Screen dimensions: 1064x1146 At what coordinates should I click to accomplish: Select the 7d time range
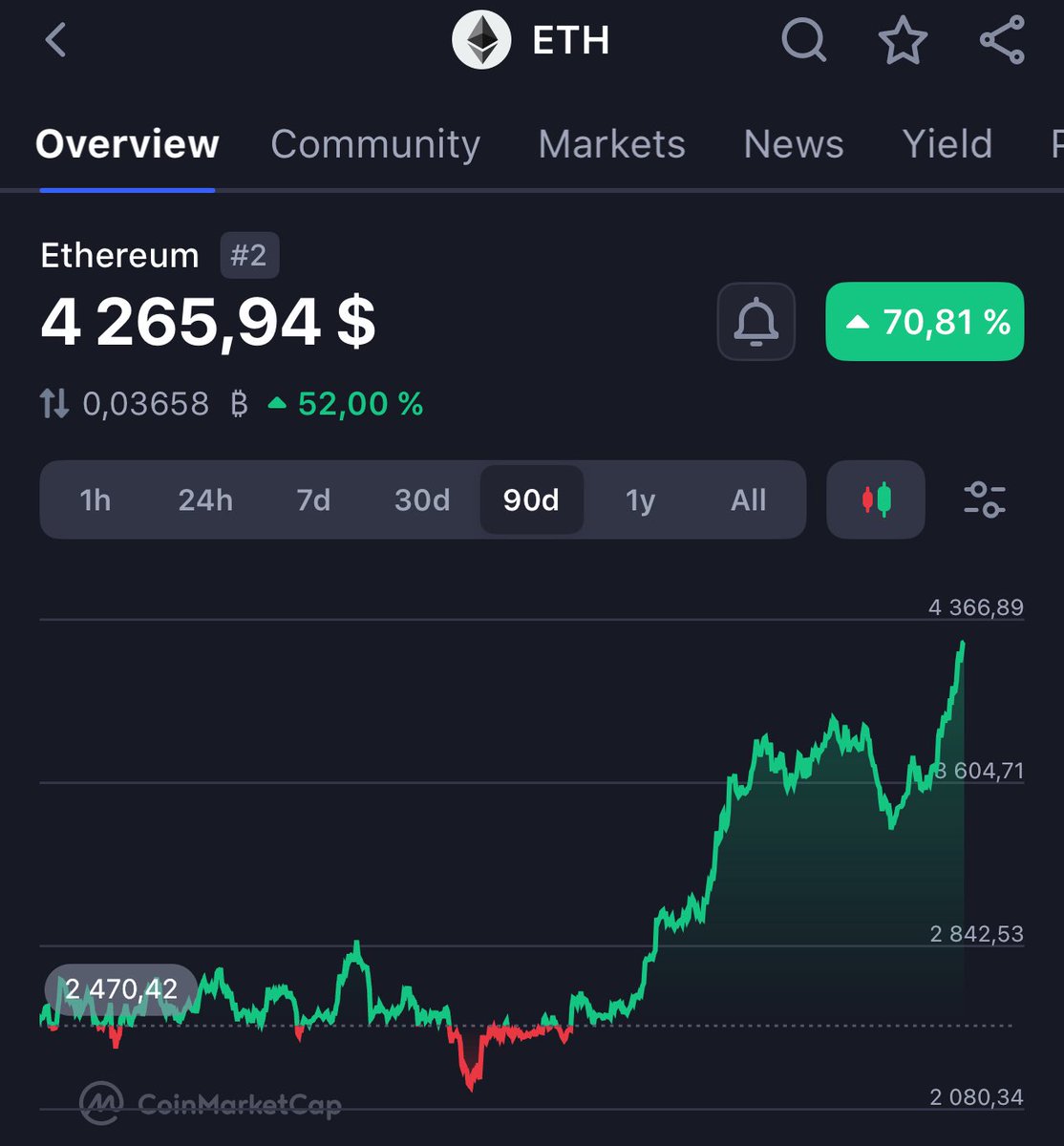313,499
